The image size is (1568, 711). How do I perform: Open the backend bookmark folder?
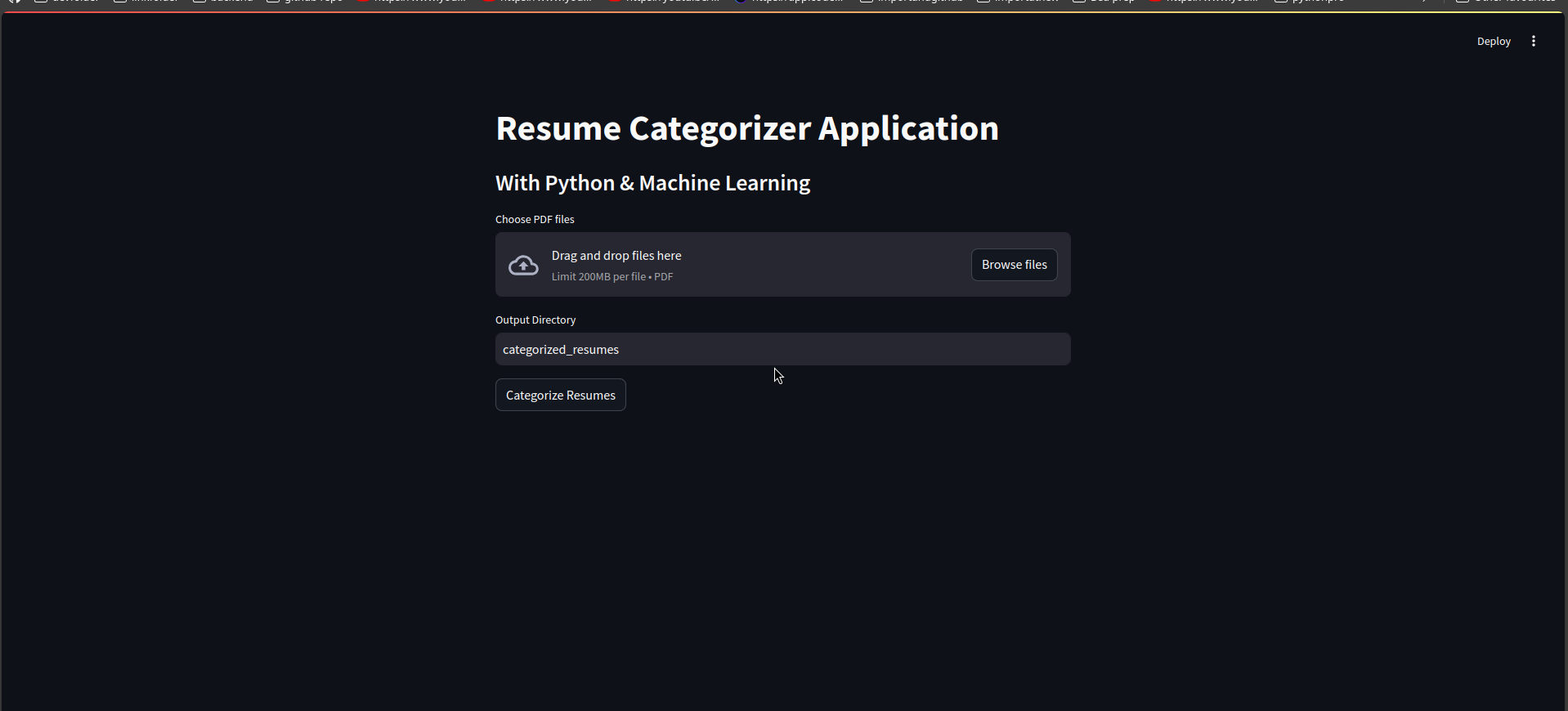click(x=223, y=2)
